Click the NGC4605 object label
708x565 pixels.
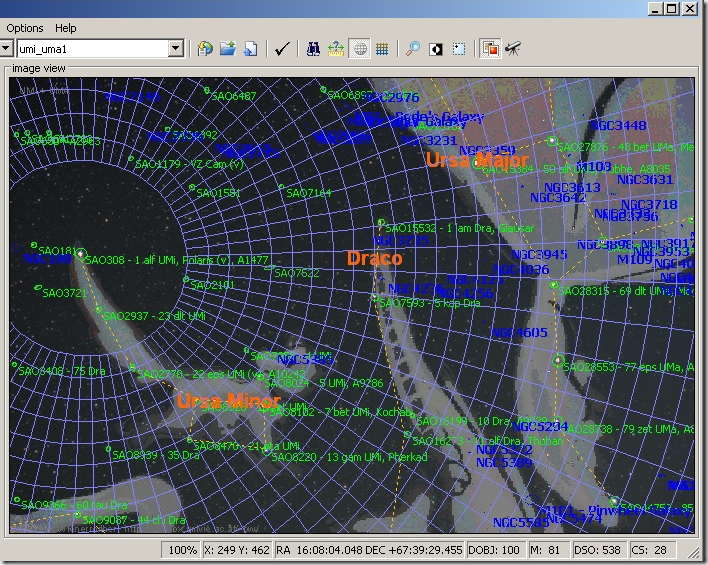tap(519, 332)
